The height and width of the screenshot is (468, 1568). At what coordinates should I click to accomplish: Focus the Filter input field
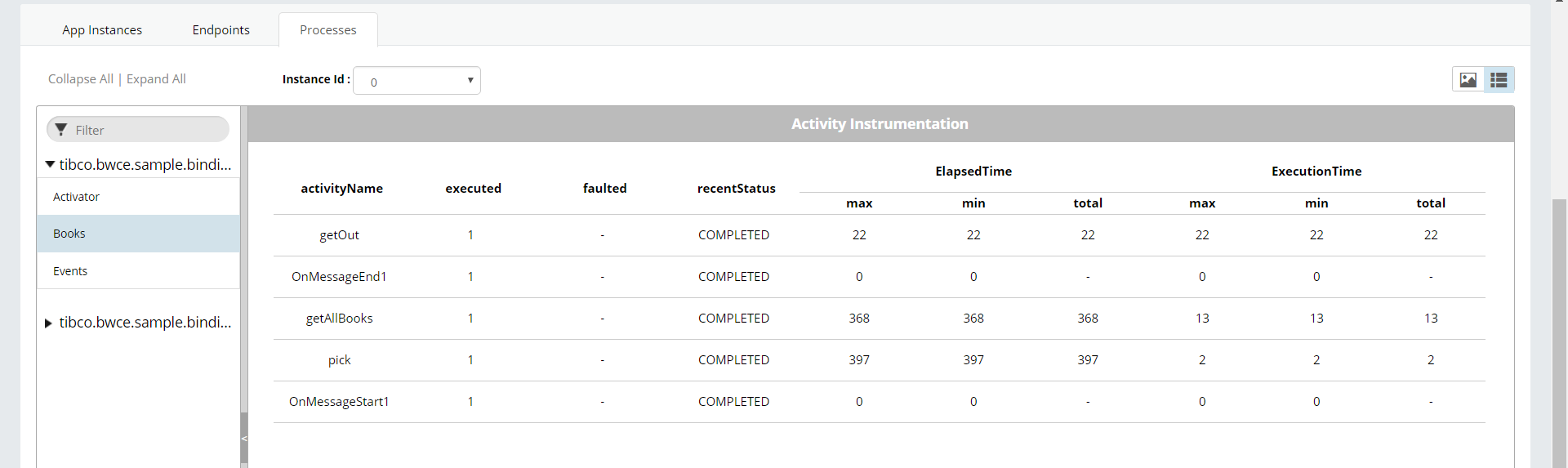[138, 130]
